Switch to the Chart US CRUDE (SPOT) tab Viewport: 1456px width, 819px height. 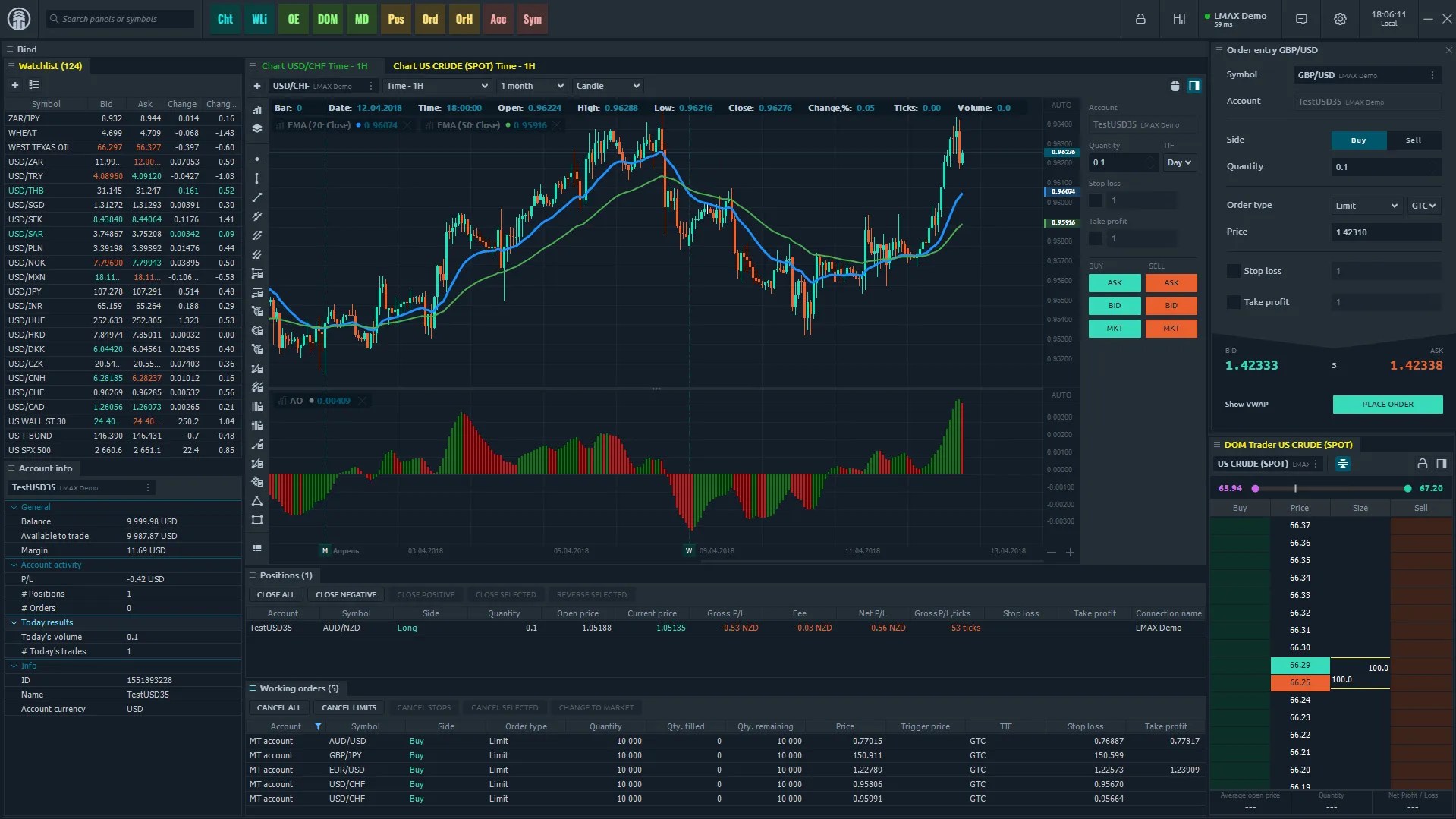pos(464,65)
